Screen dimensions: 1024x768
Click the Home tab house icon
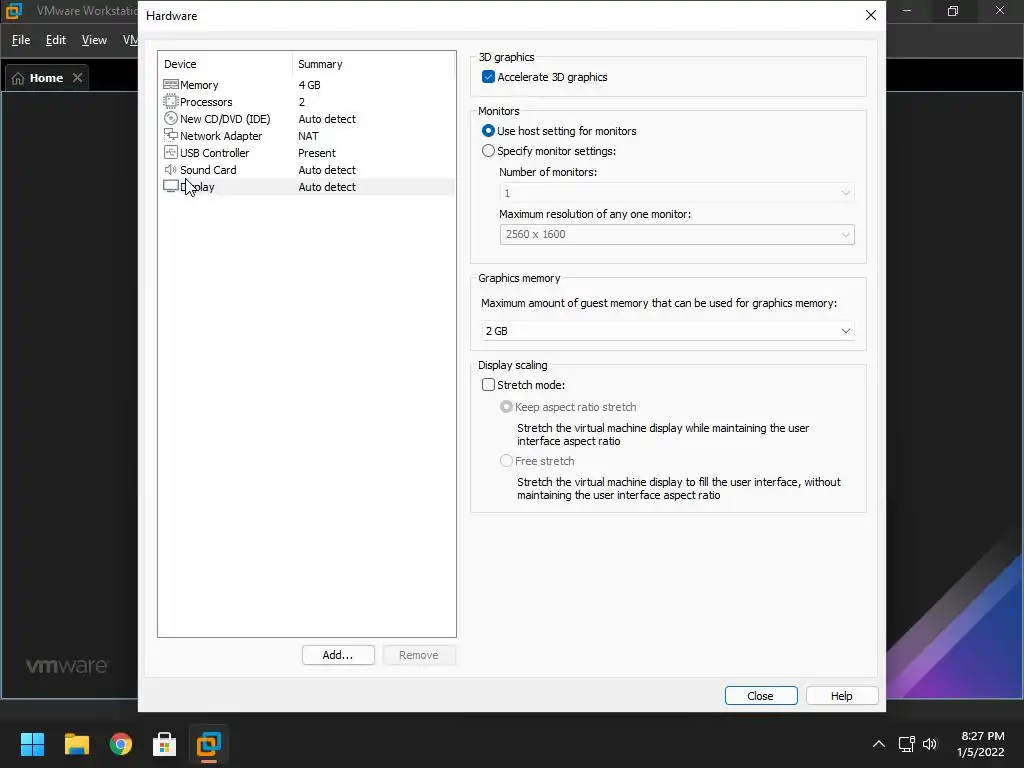(18, 78)
